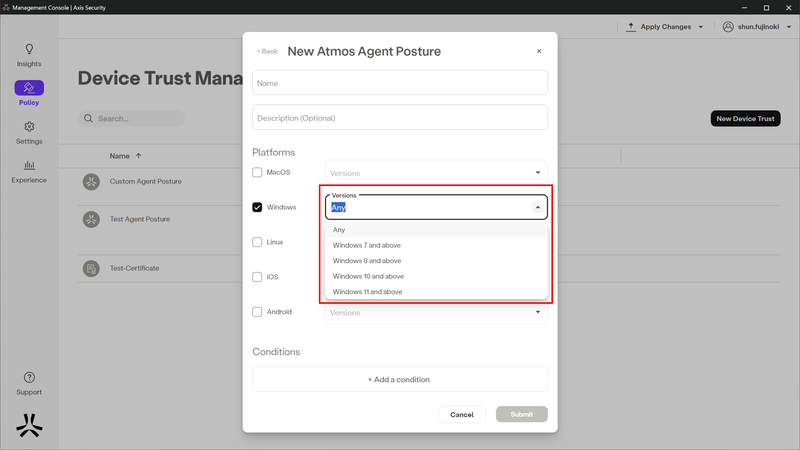The image size is (800, 450).
Task: Enable the Linux platform checkbox
Action: coord(257,242)
